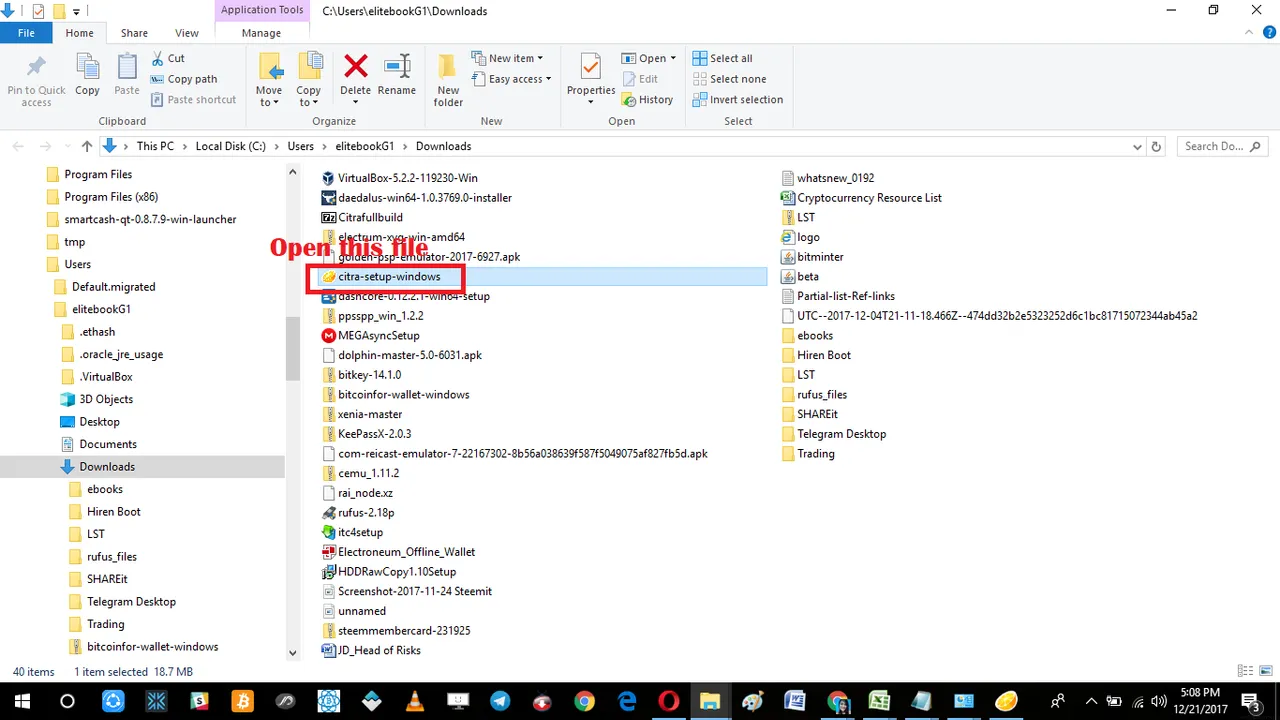
Task: Collapse the ribbon with the chevron
Action: pos(1247,33)
